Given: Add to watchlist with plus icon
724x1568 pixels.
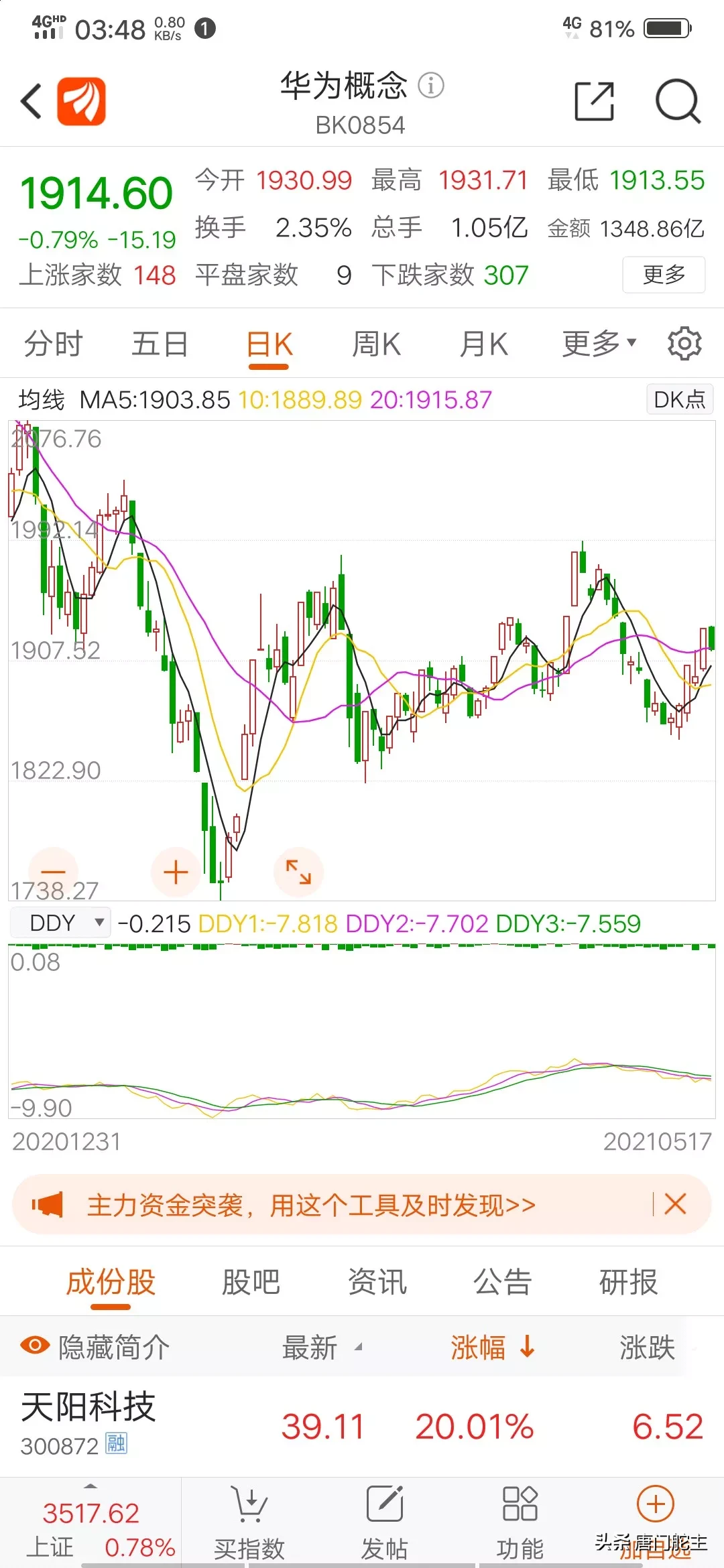Looking at the screenshot, I should click(x=655, y=1505).
